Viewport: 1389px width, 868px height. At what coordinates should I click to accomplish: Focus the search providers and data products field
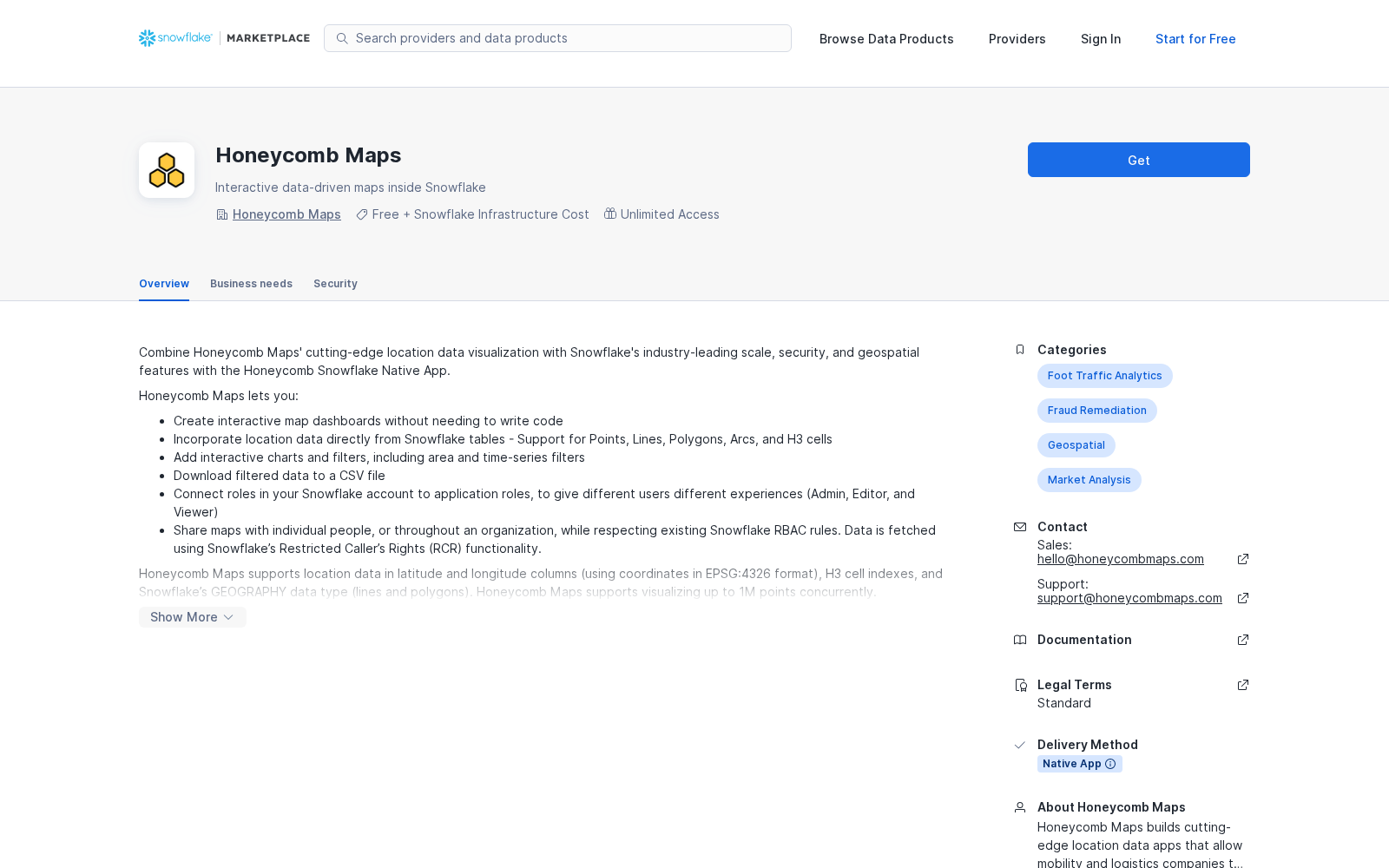pos(557,38)
